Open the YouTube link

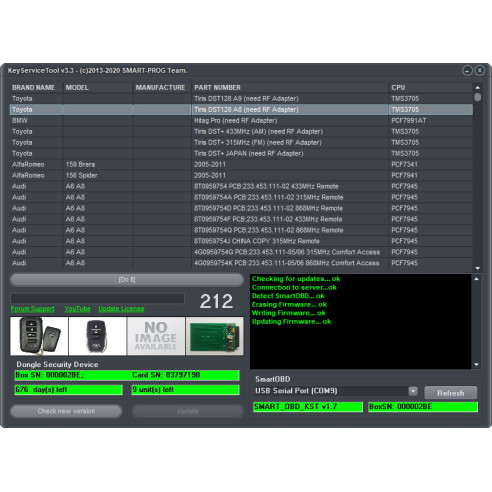click(x=78, y=309)
